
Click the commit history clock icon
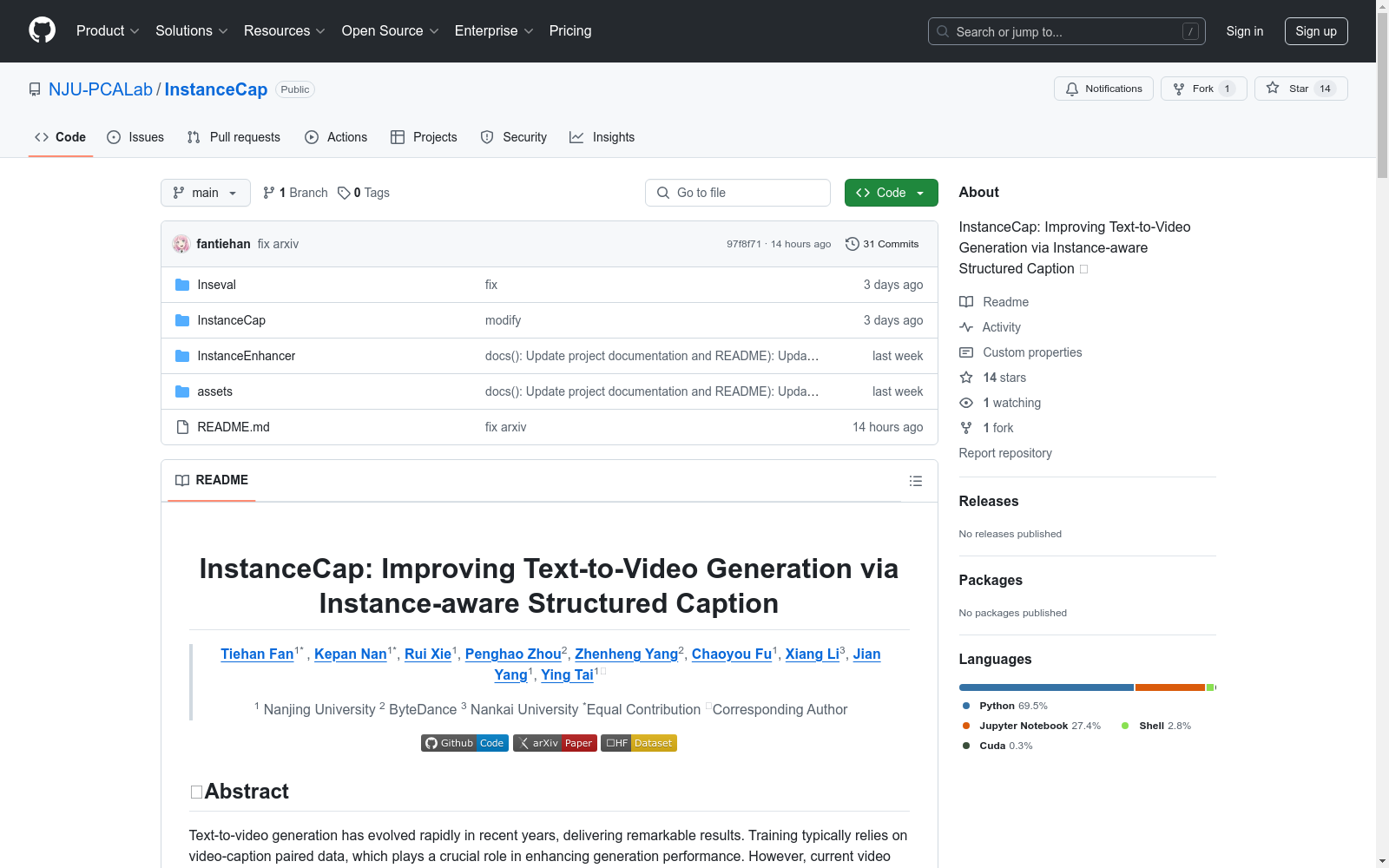pyautogui.click(x=852, y=244)
